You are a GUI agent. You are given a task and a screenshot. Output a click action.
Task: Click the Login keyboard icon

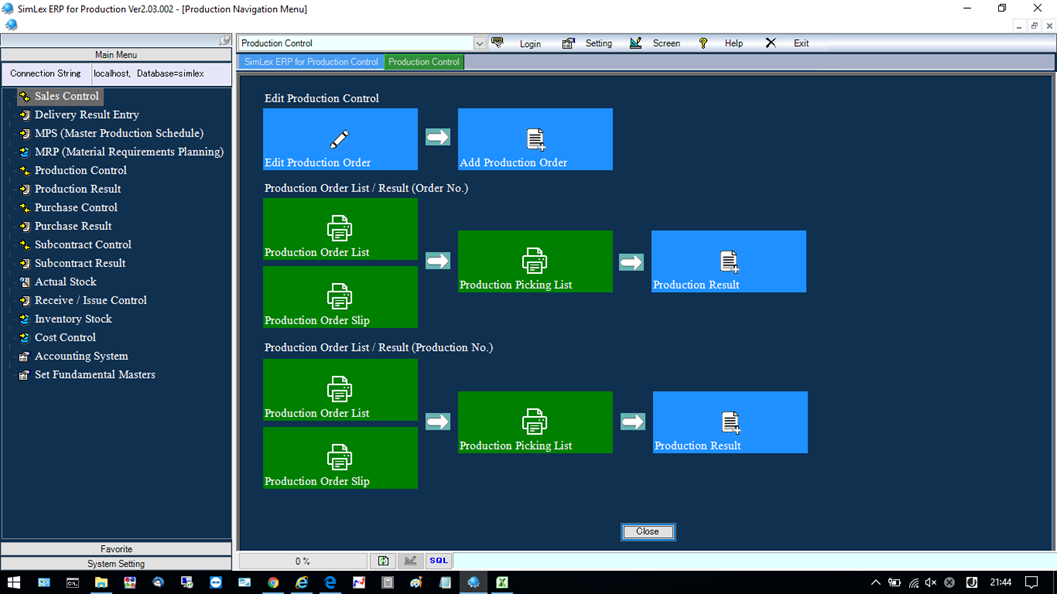[497, 42]
